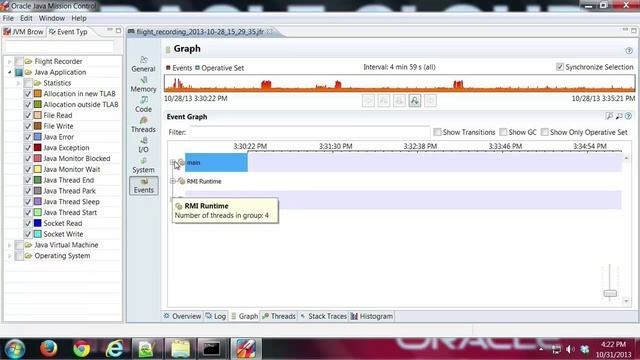Open the System tab group
640x360 pixels.
(143, 165)
